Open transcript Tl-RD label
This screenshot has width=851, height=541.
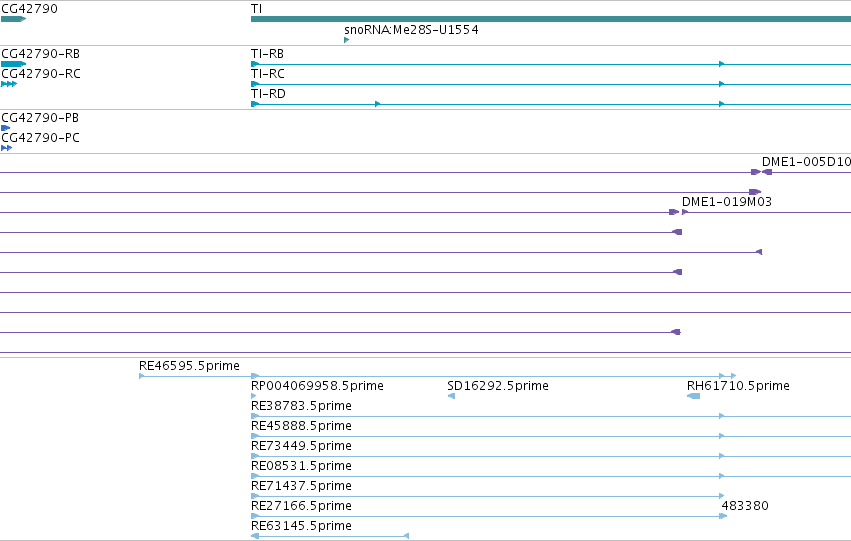point(268,94)
